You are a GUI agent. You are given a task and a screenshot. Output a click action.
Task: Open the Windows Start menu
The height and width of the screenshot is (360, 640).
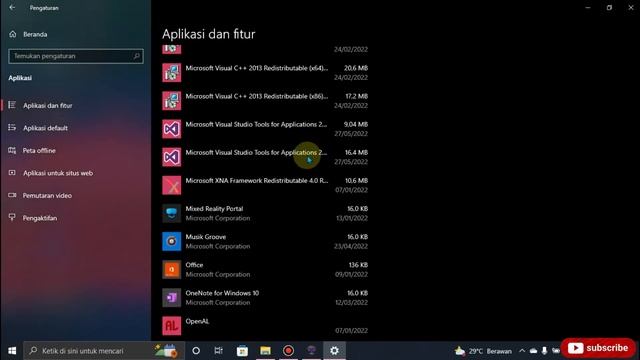click(12, 351)
